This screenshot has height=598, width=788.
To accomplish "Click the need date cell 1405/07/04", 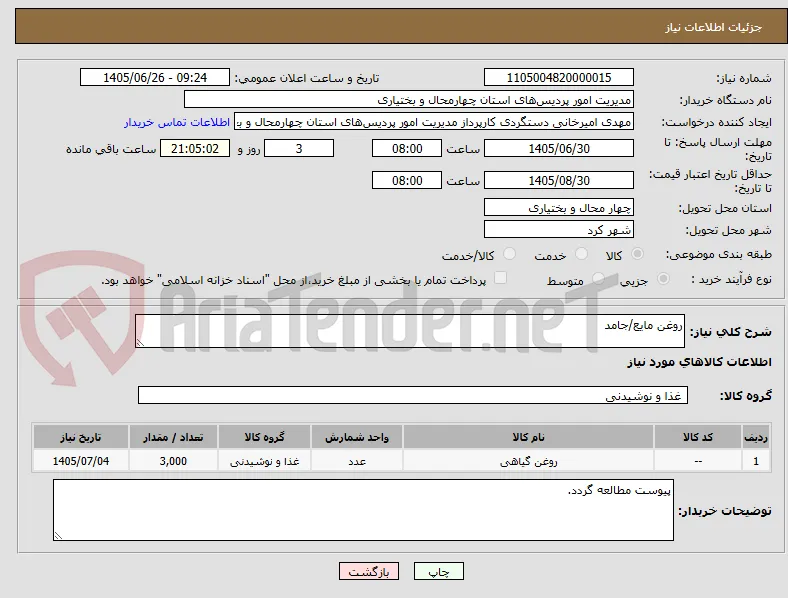I will click(x=80, y=461).
